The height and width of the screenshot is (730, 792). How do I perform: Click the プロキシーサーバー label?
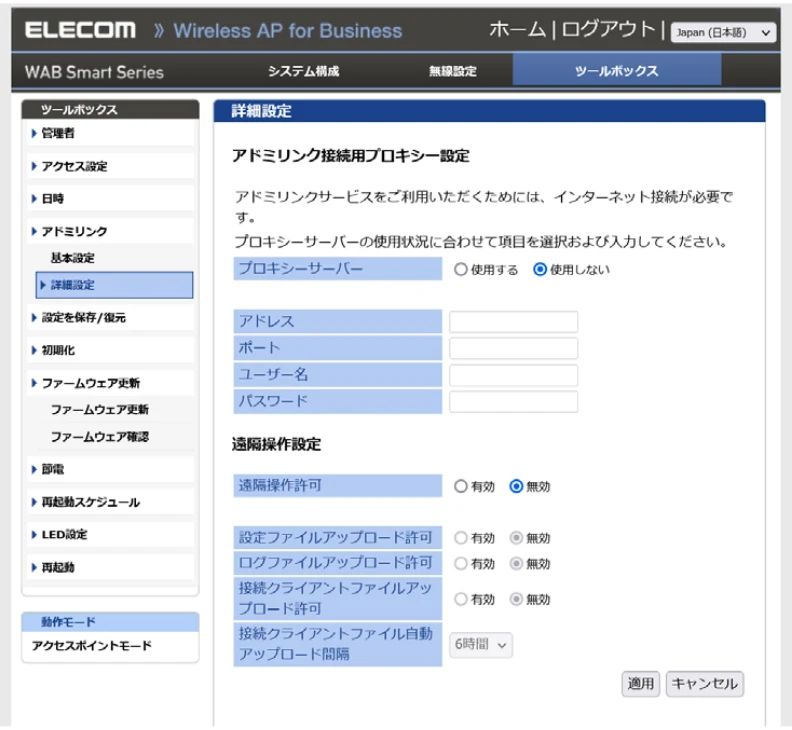point(337,268)
